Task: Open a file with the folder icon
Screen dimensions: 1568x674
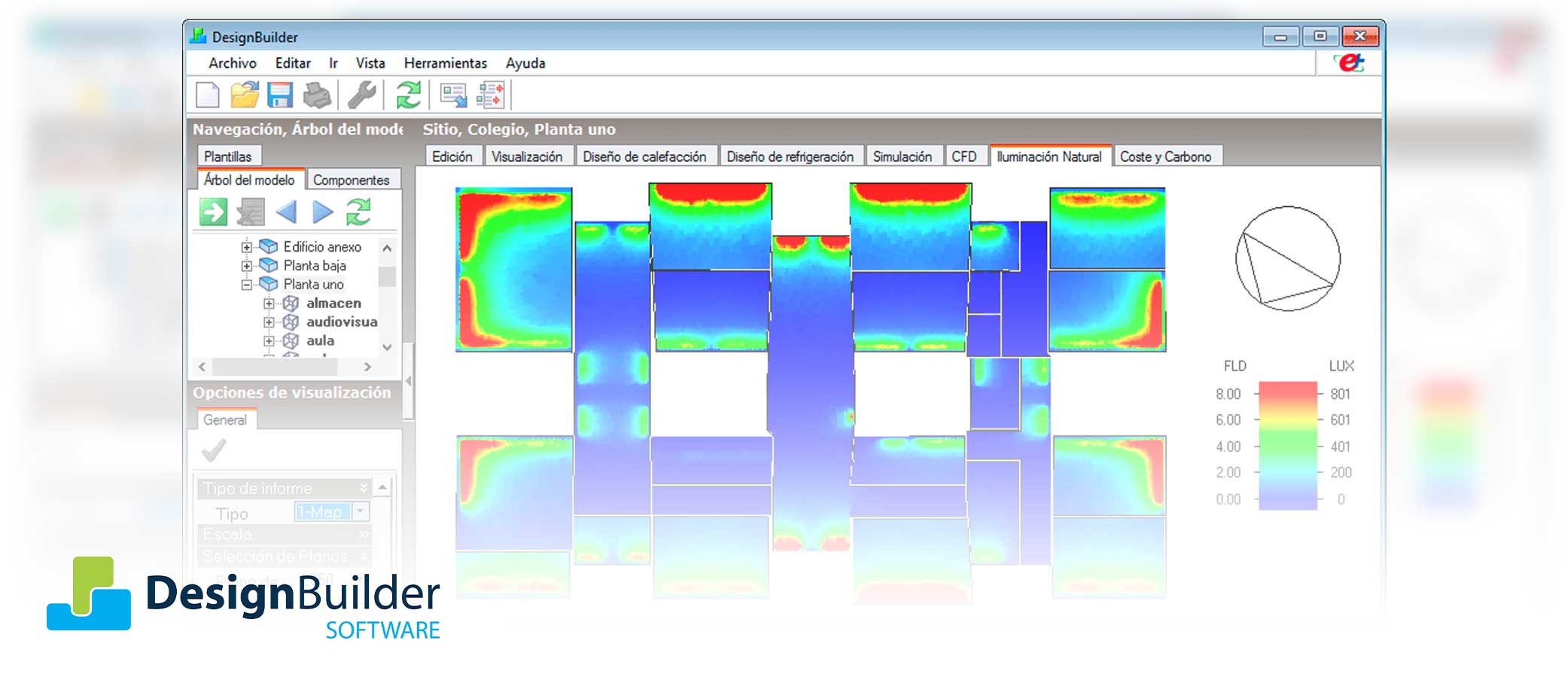Action: (244, 96)
